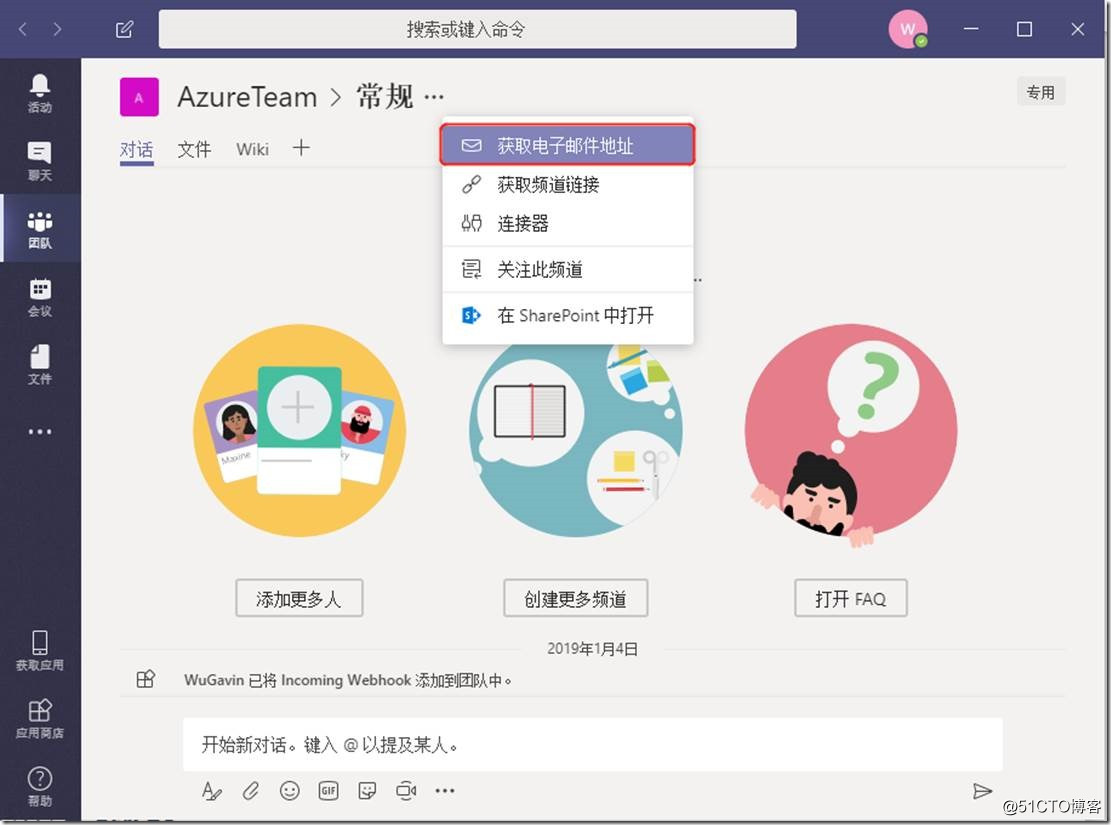Screen dimensions: 1111x825
Task: Open the Files icon in sidebar
Action: (x=40, y=364)
